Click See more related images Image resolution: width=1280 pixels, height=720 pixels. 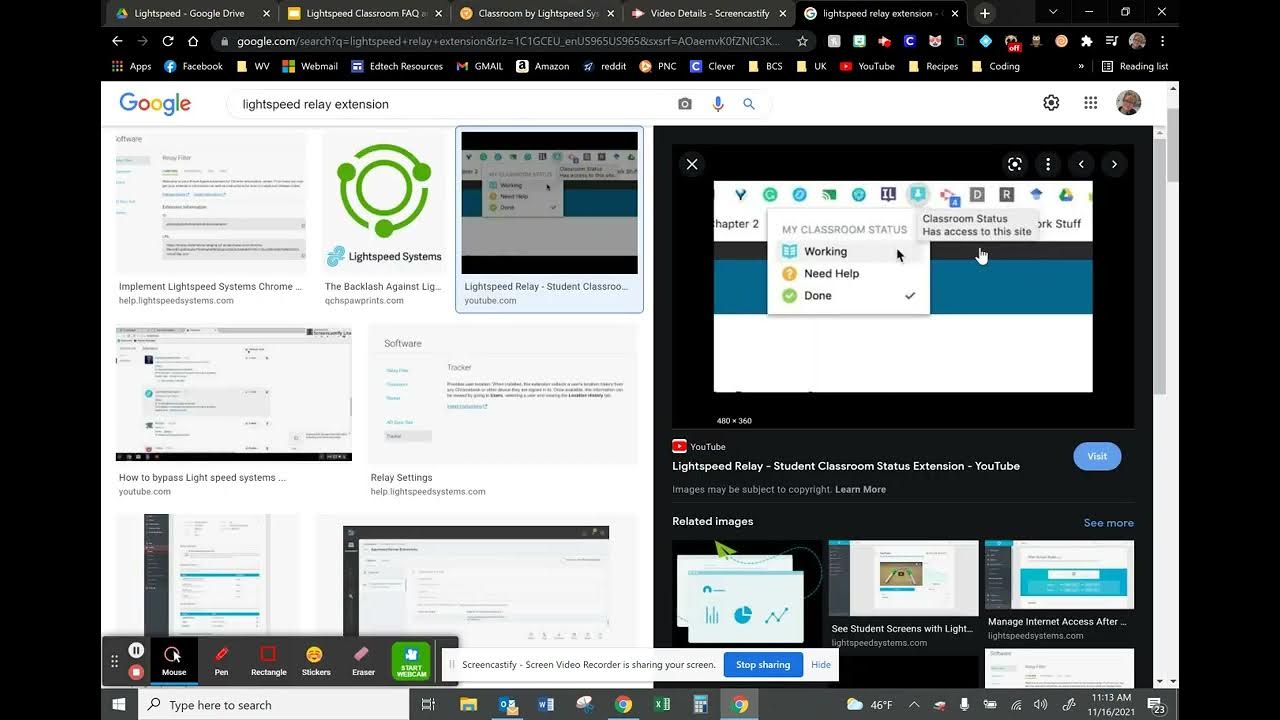click(x=1108, y=523)
